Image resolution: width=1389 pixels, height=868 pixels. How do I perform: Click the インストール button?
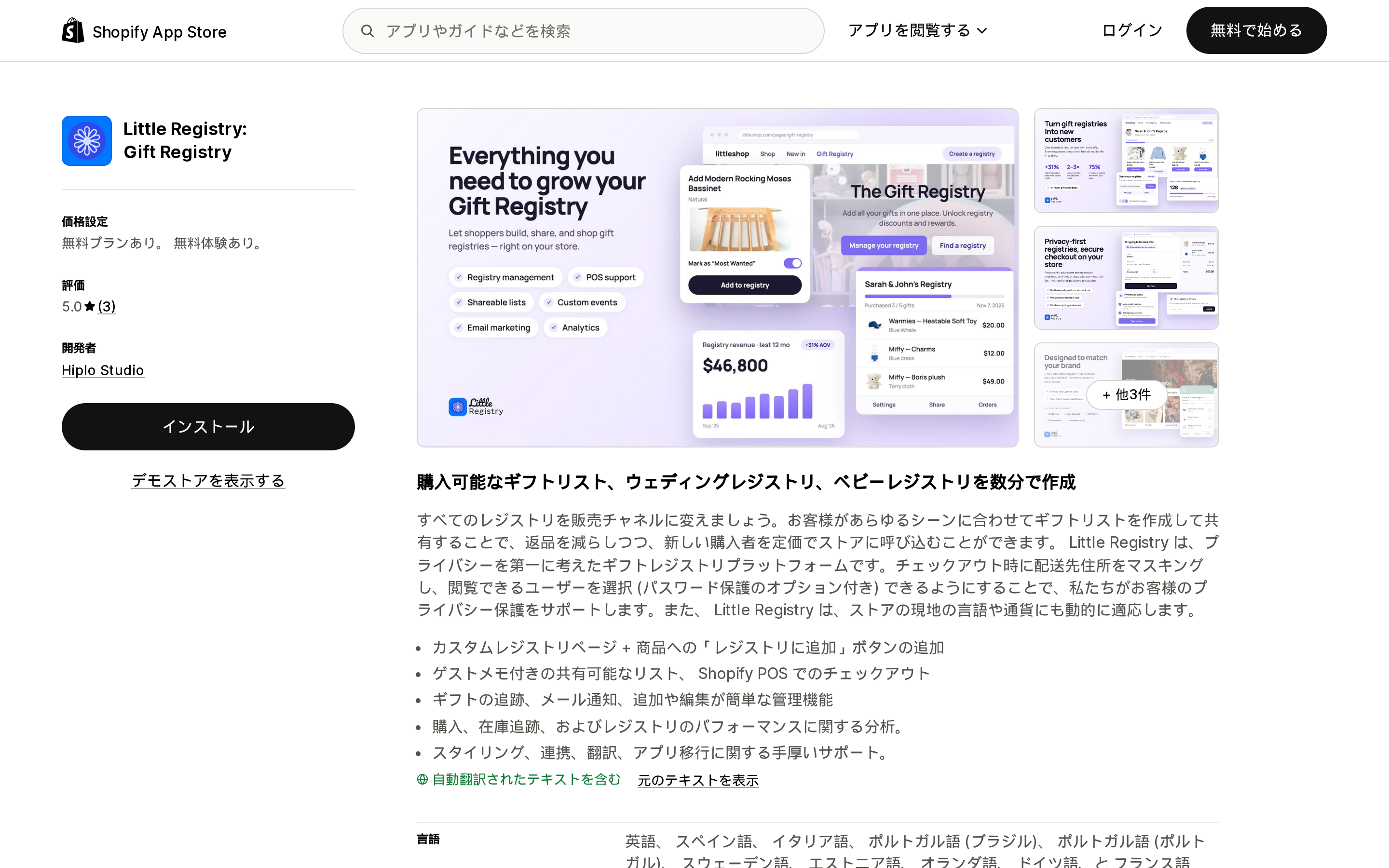click(208, 427)
